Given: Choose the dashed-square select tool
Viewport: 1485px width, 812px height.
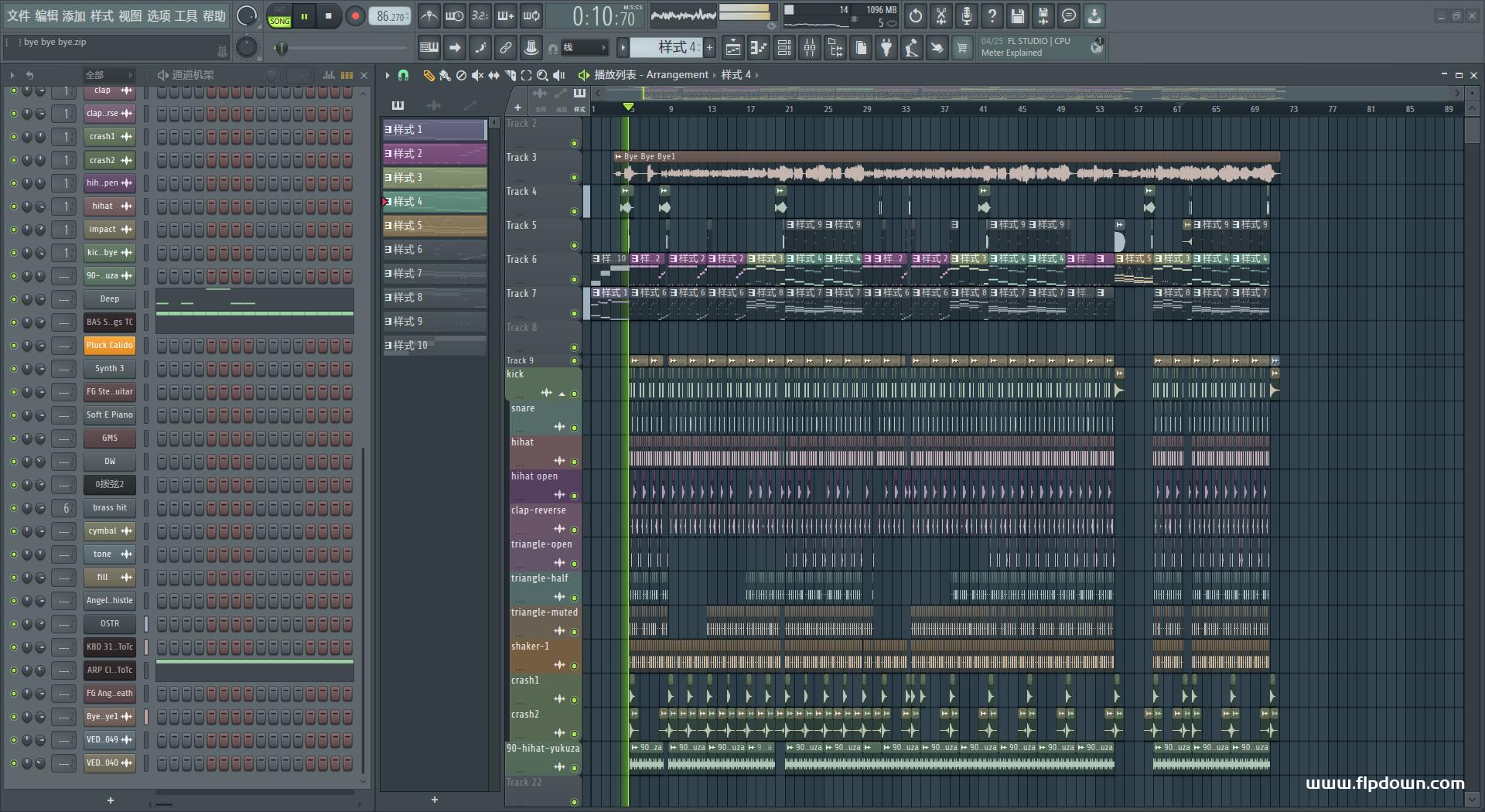Looking at the screenshot, I should tap(526, 75).
